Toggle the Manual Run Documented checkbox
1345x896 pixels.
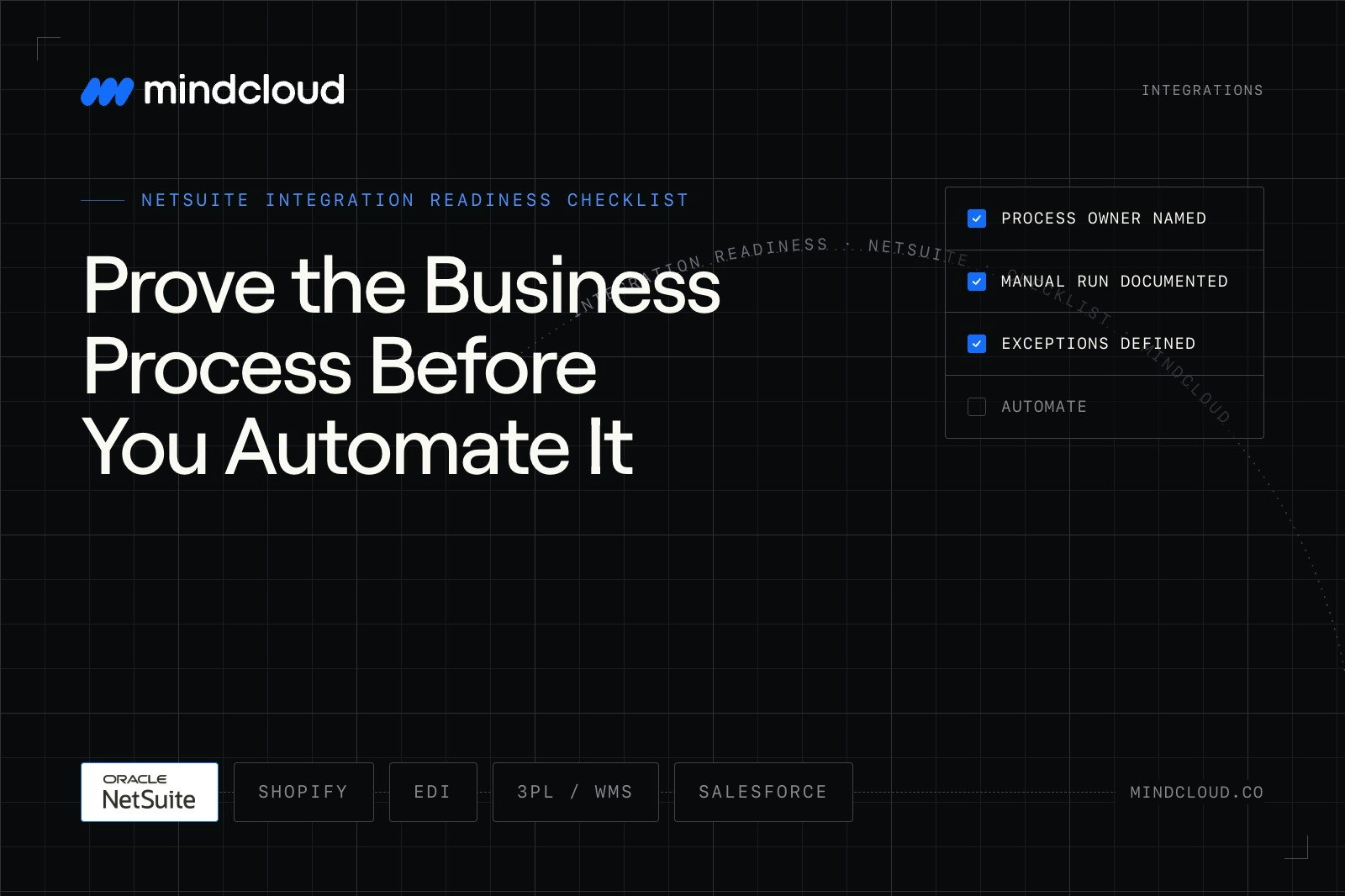977,282
